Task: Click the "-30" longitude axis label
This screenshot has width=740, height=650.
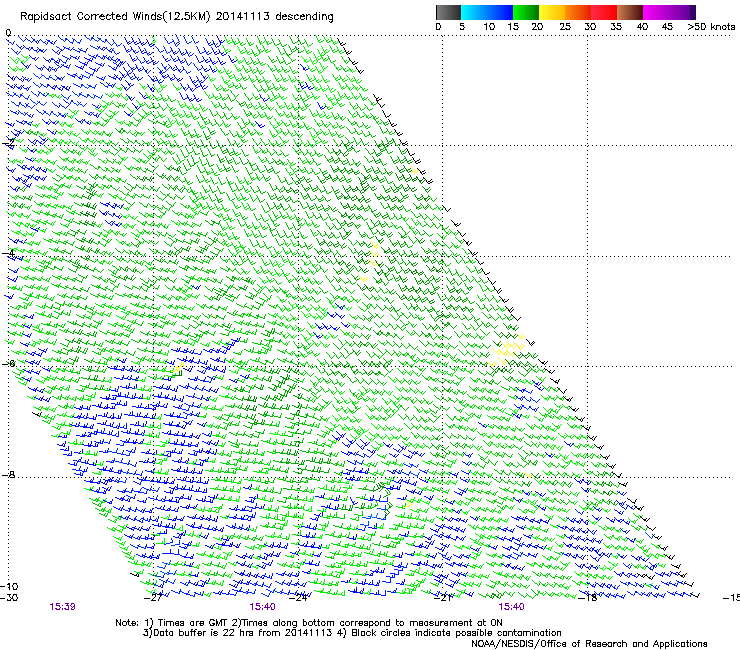Action: click(x=9, y=598)
